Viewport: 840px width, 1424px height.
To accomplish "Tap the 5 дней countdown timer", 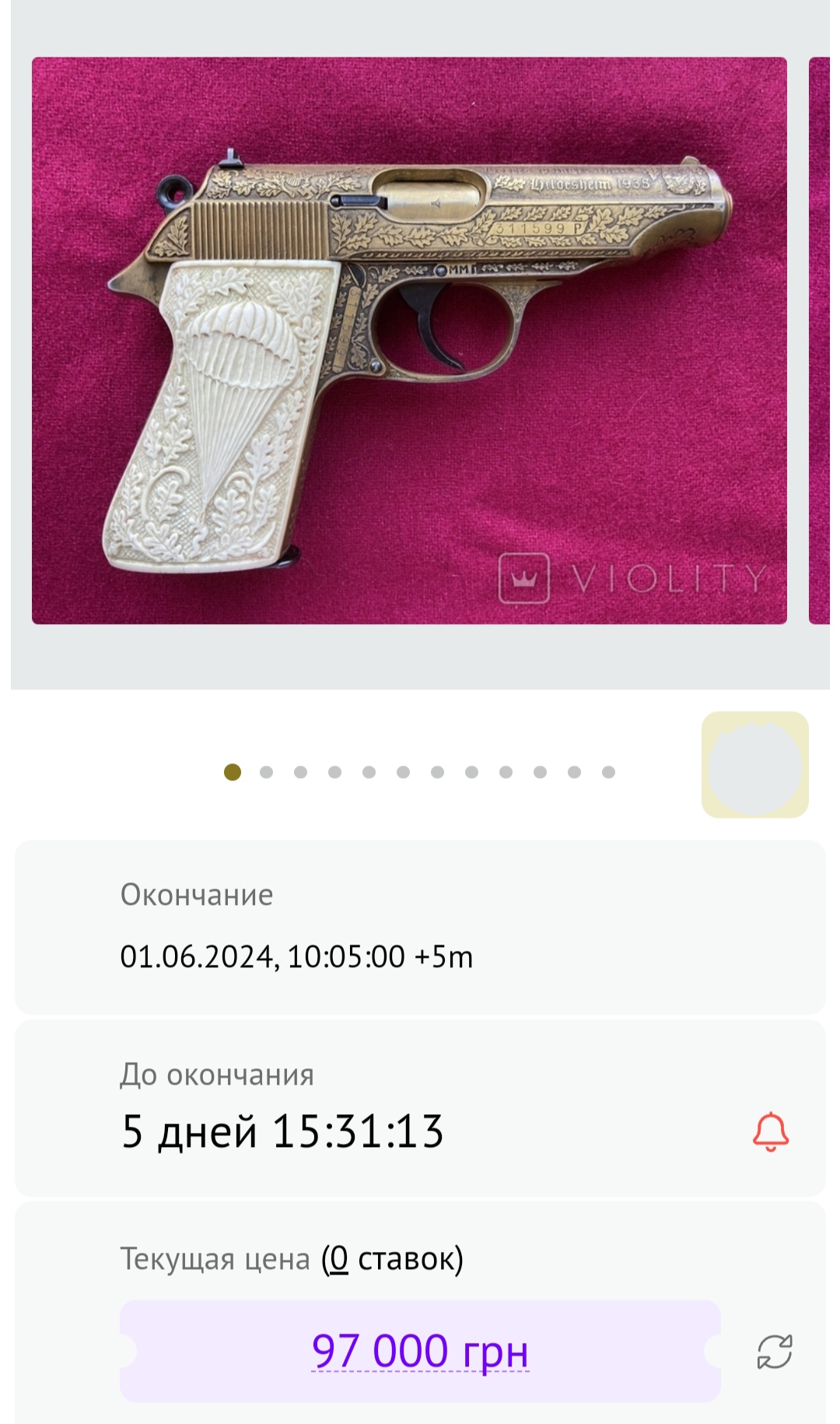I will (x=282, y=1131).
